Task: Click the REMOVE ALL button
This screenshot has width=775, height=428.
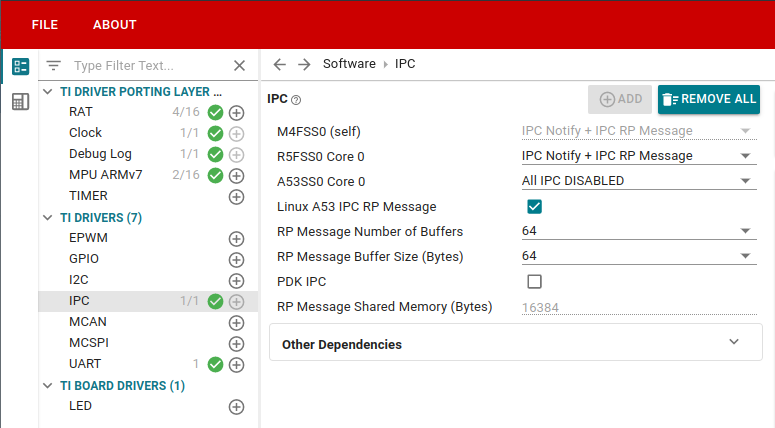Action: point(709,99)
